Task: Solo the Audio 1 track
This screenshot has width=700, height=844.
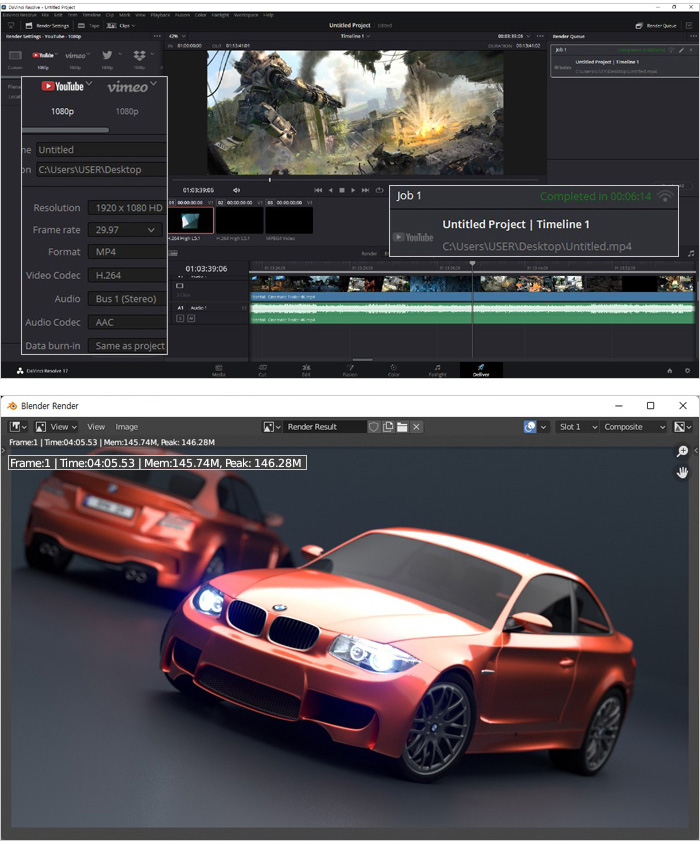Action: point(180,318)
